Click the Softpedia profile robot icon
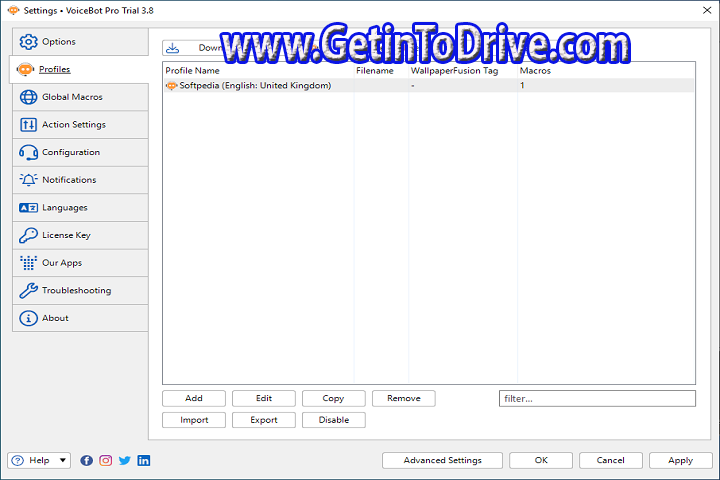This screenshot has height=480, width=720. click(171, 85)
